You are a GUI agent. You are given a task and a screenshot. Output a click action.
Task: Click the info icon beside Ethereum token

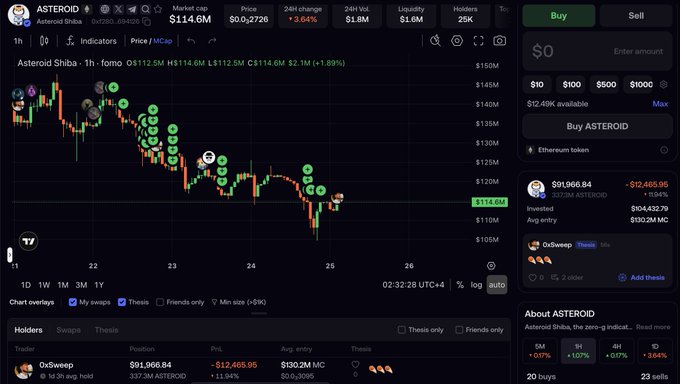click(664, 150)
